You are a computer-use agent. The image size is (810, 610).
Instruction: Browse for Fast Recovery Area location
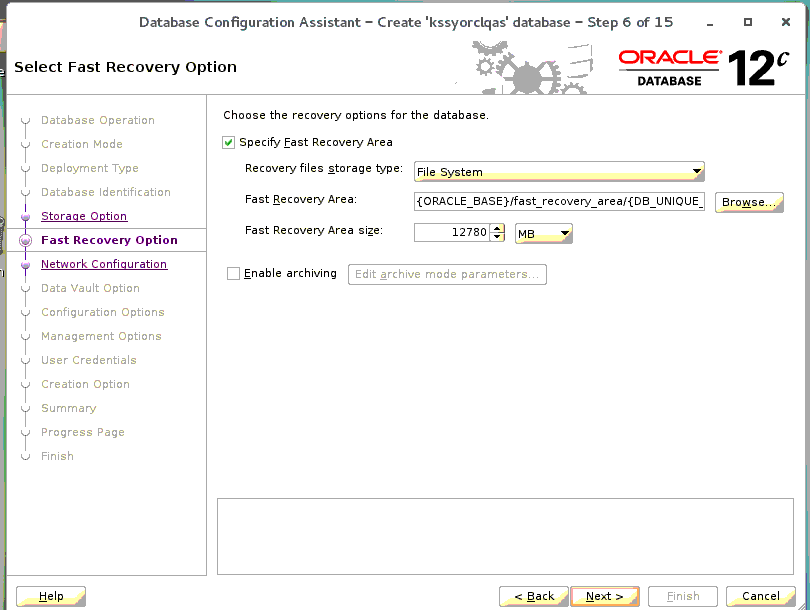click(748, 202)
